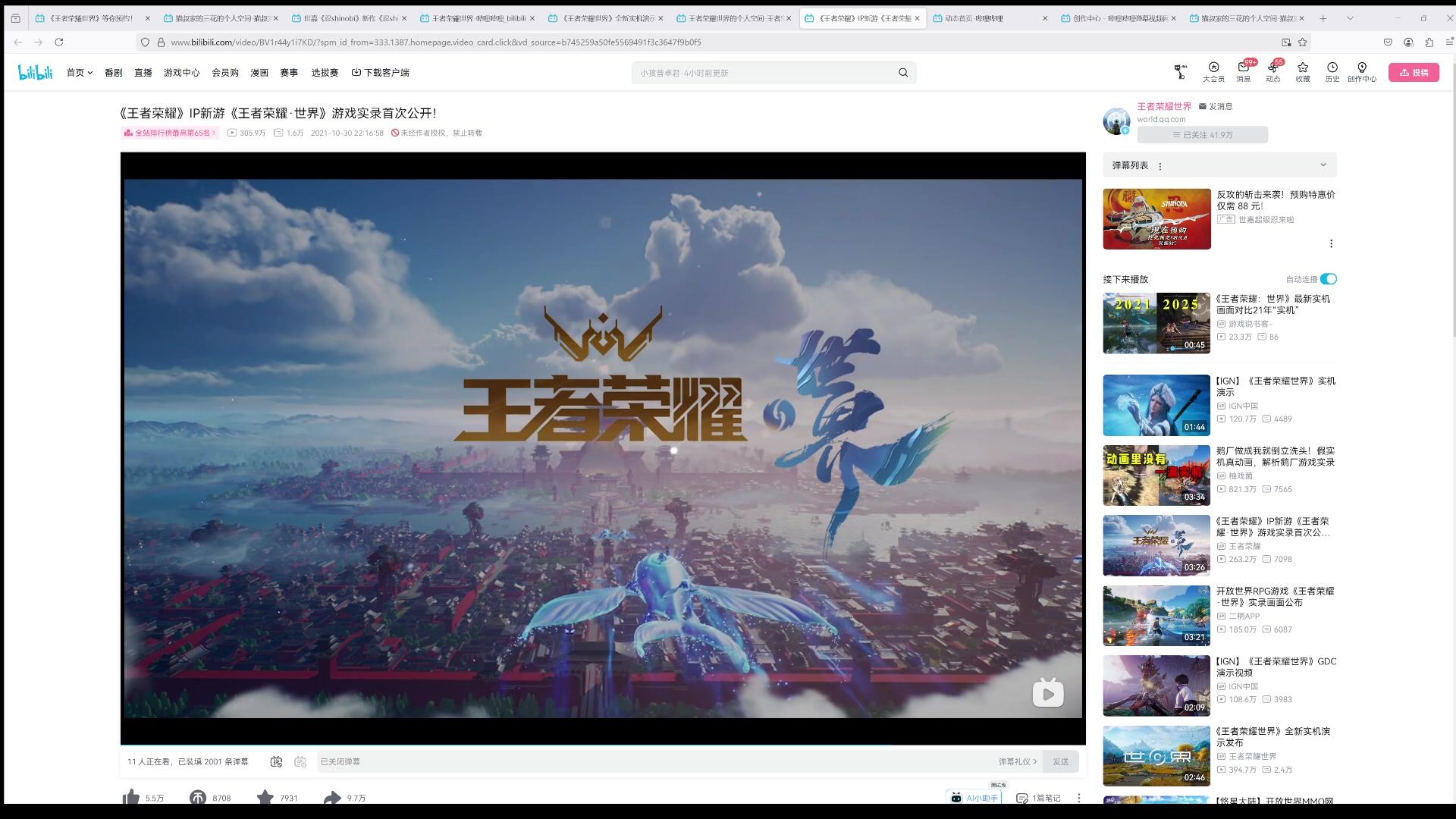Open the 收藏 favorites star icon

pyautogui.click(x=1303, y=72)
